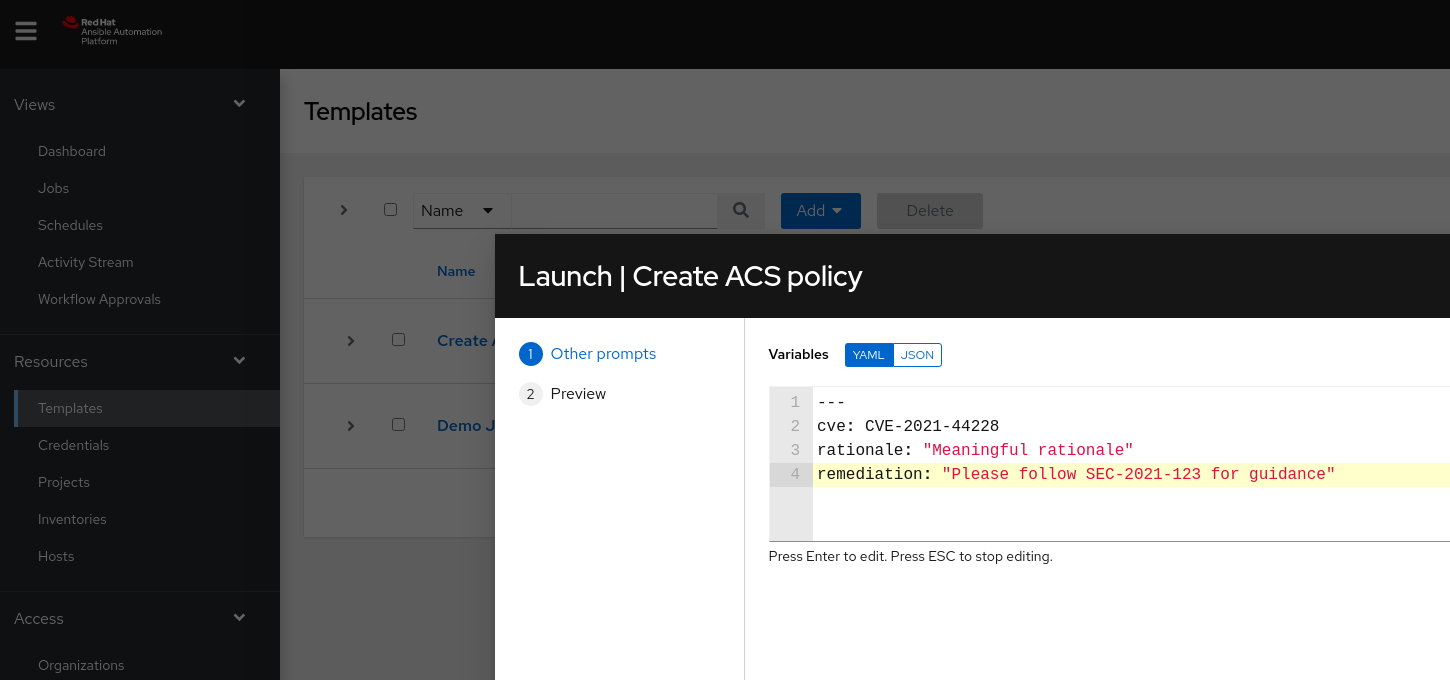The height and width of the screenshot is (680, 1450).
Task: Click the rationale line in editor
Action: tap(975, 450)
